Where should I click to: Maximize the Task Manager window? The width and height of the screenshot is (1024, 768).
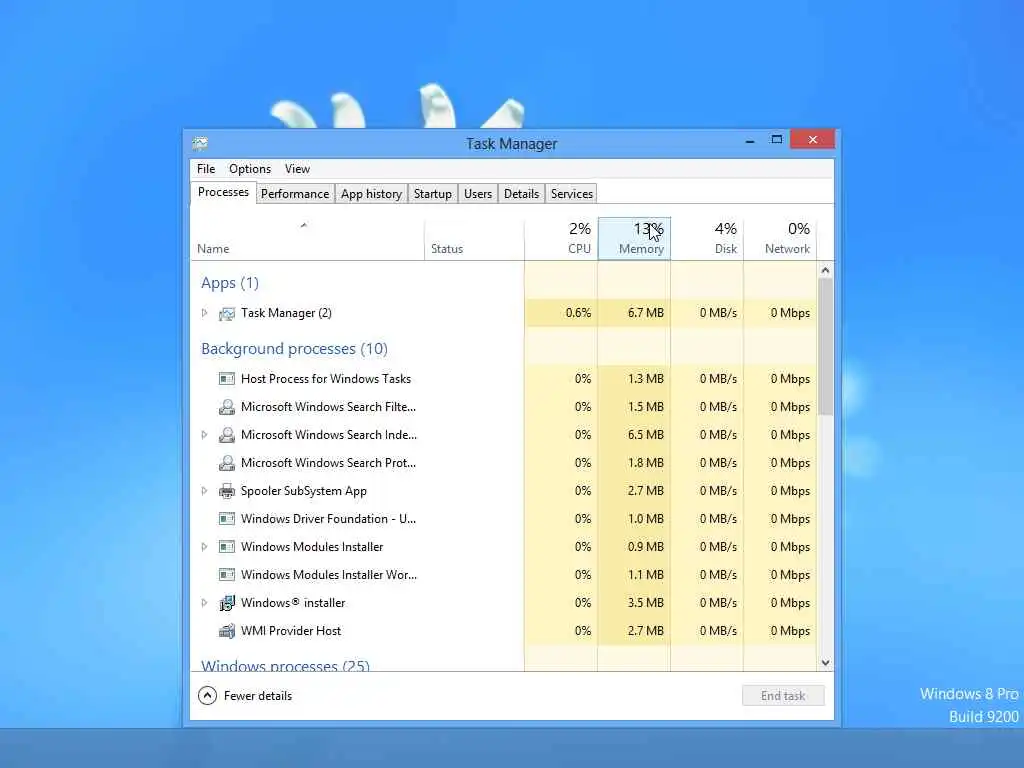776,139
